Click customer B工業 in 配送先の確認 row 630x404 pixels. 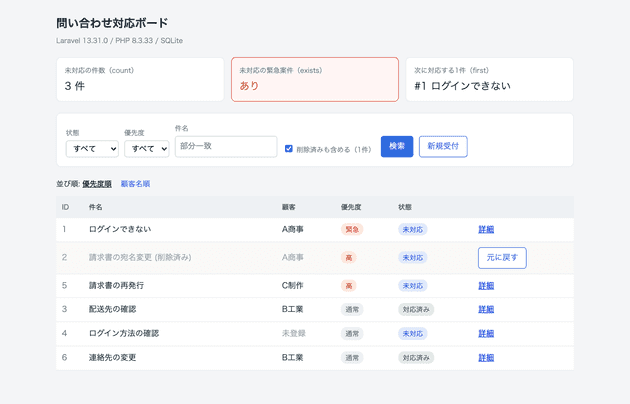coord(292,309)
